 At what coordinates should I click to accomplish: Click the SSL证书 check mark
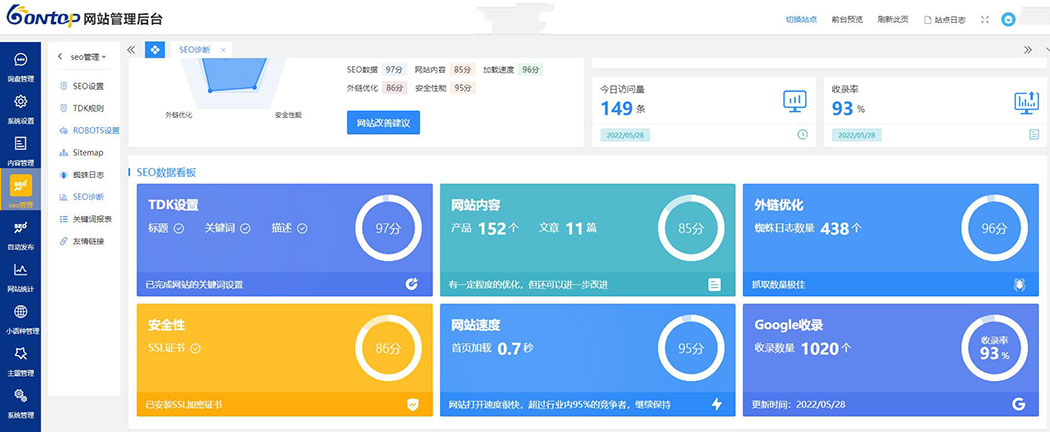coord(196,348)
